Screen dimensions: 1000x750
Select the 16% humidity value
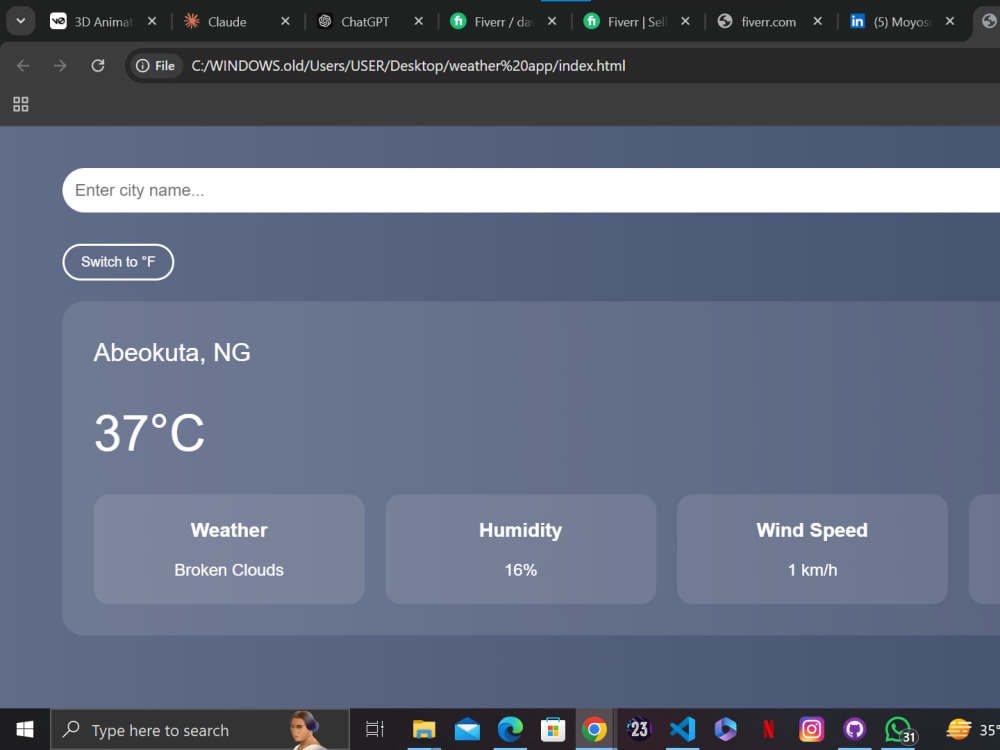(520, 570)
